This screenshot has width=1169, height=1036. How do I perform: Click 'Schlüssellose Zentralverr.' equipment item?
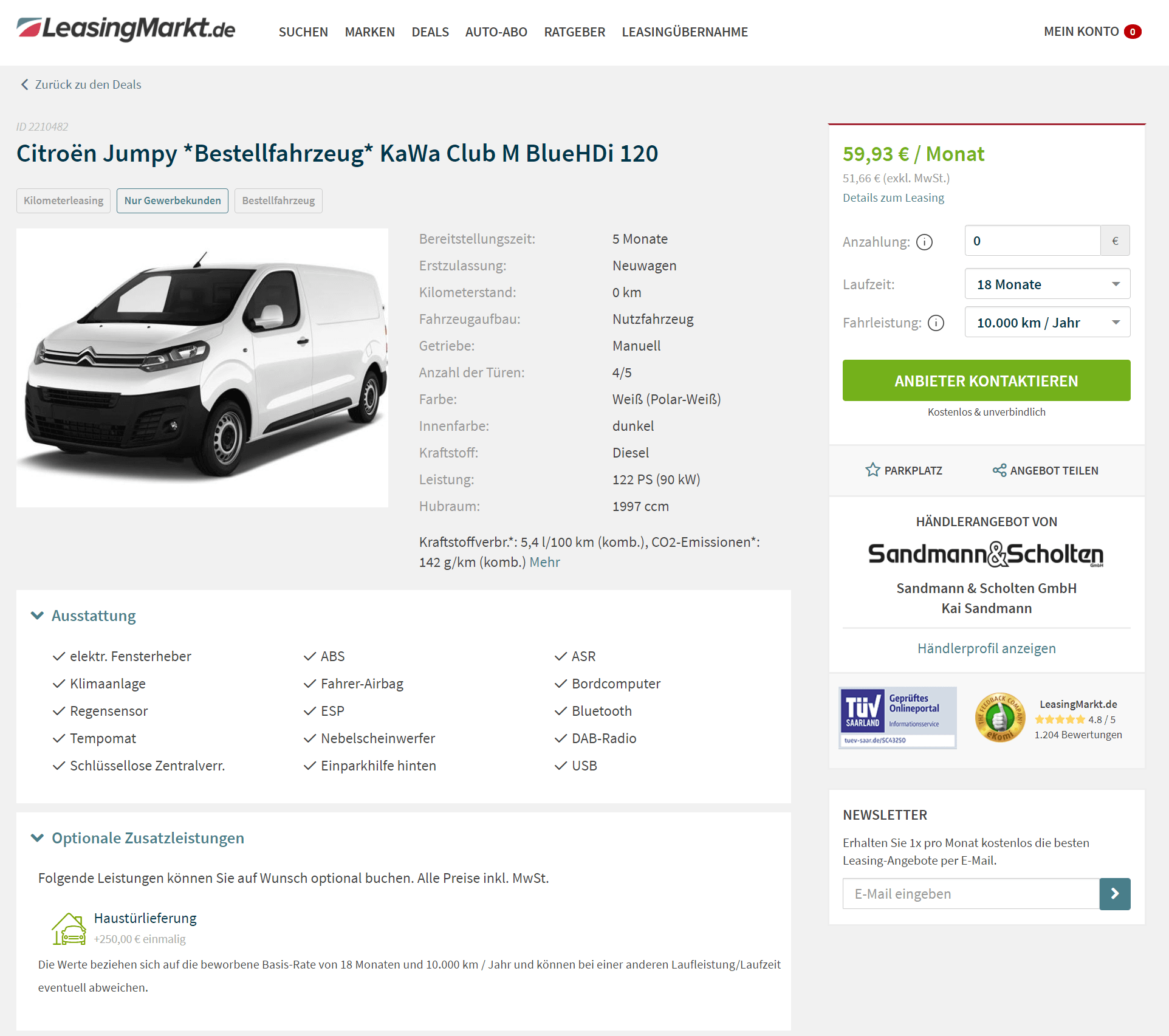[147, 766]
